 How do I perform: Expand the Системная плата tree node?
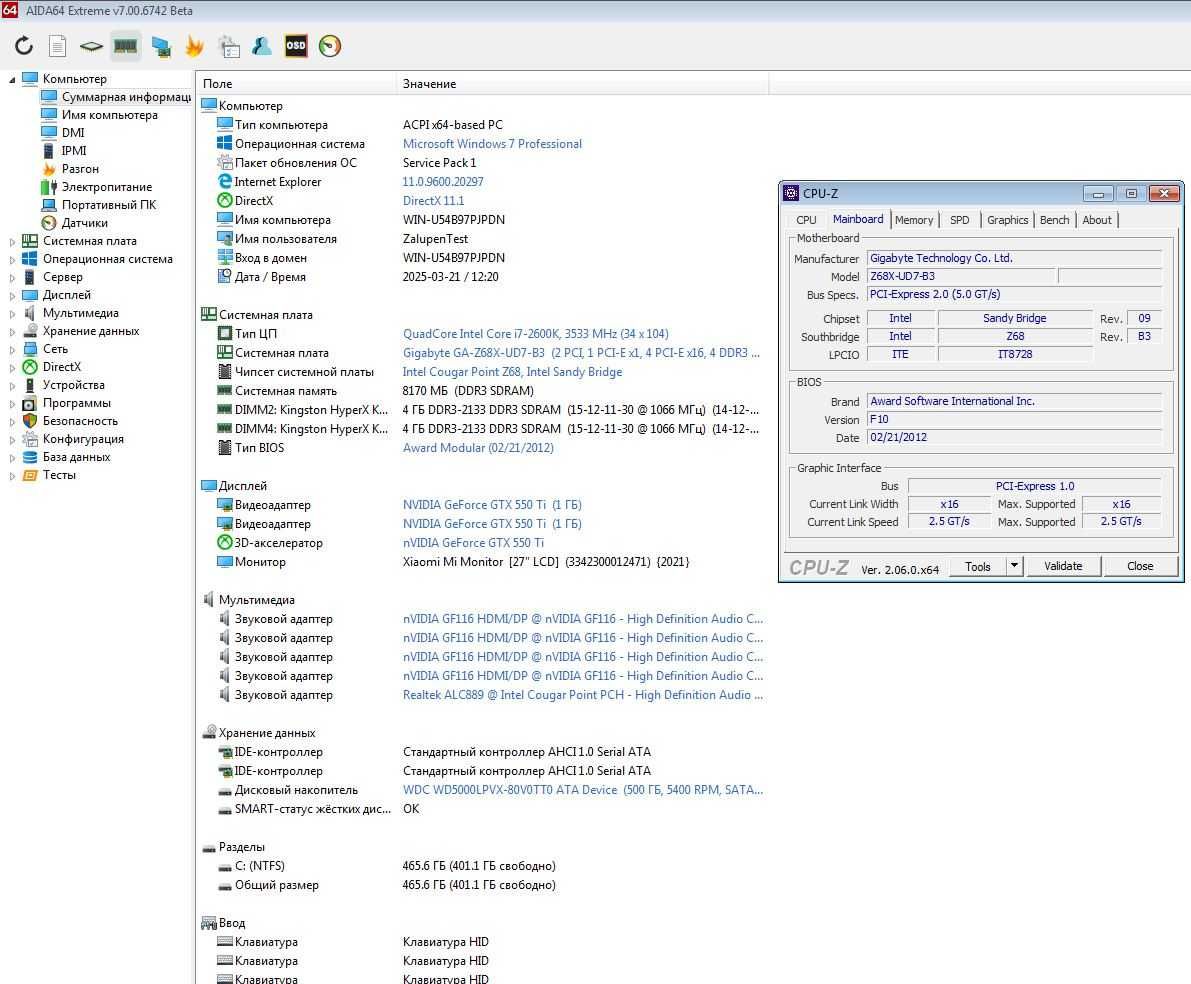[x=12, y=242]
